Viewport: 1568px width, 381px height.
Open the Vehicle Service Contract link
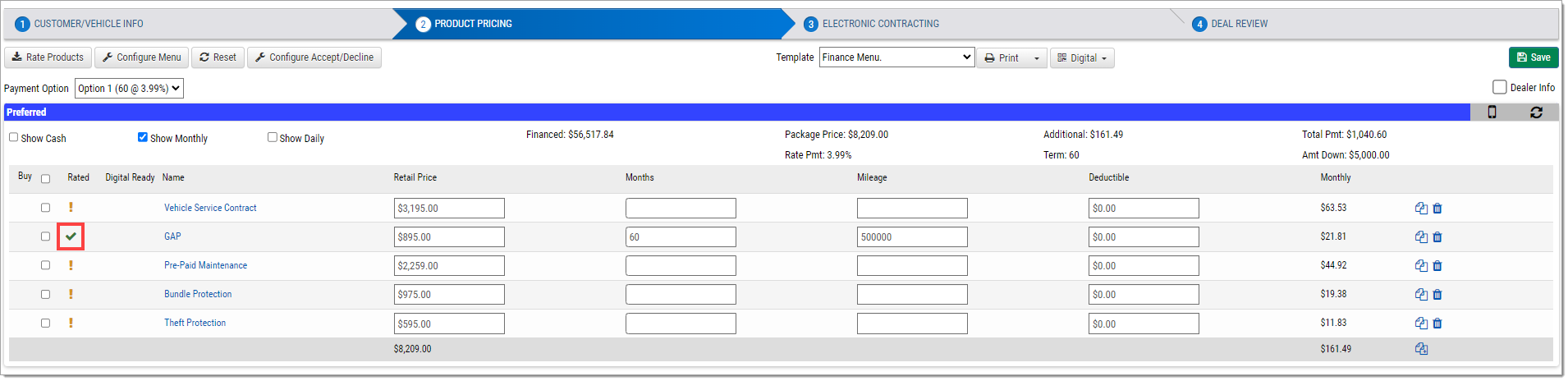(x=210, y=208)
